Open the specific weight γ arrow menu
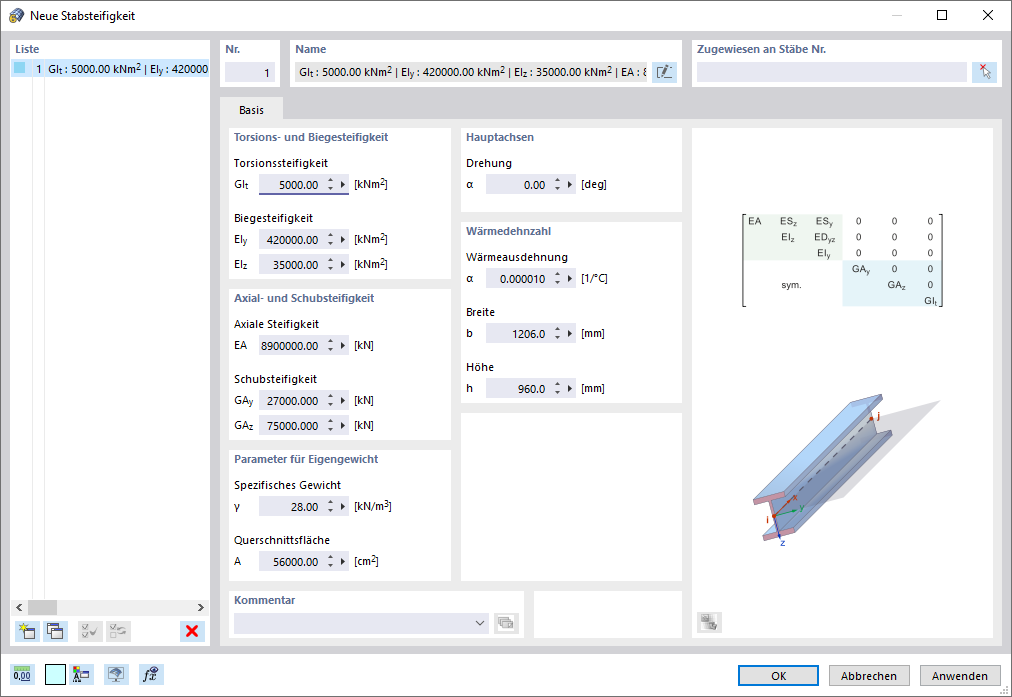The image size is (1012, 697). click(x=343, y=507)
